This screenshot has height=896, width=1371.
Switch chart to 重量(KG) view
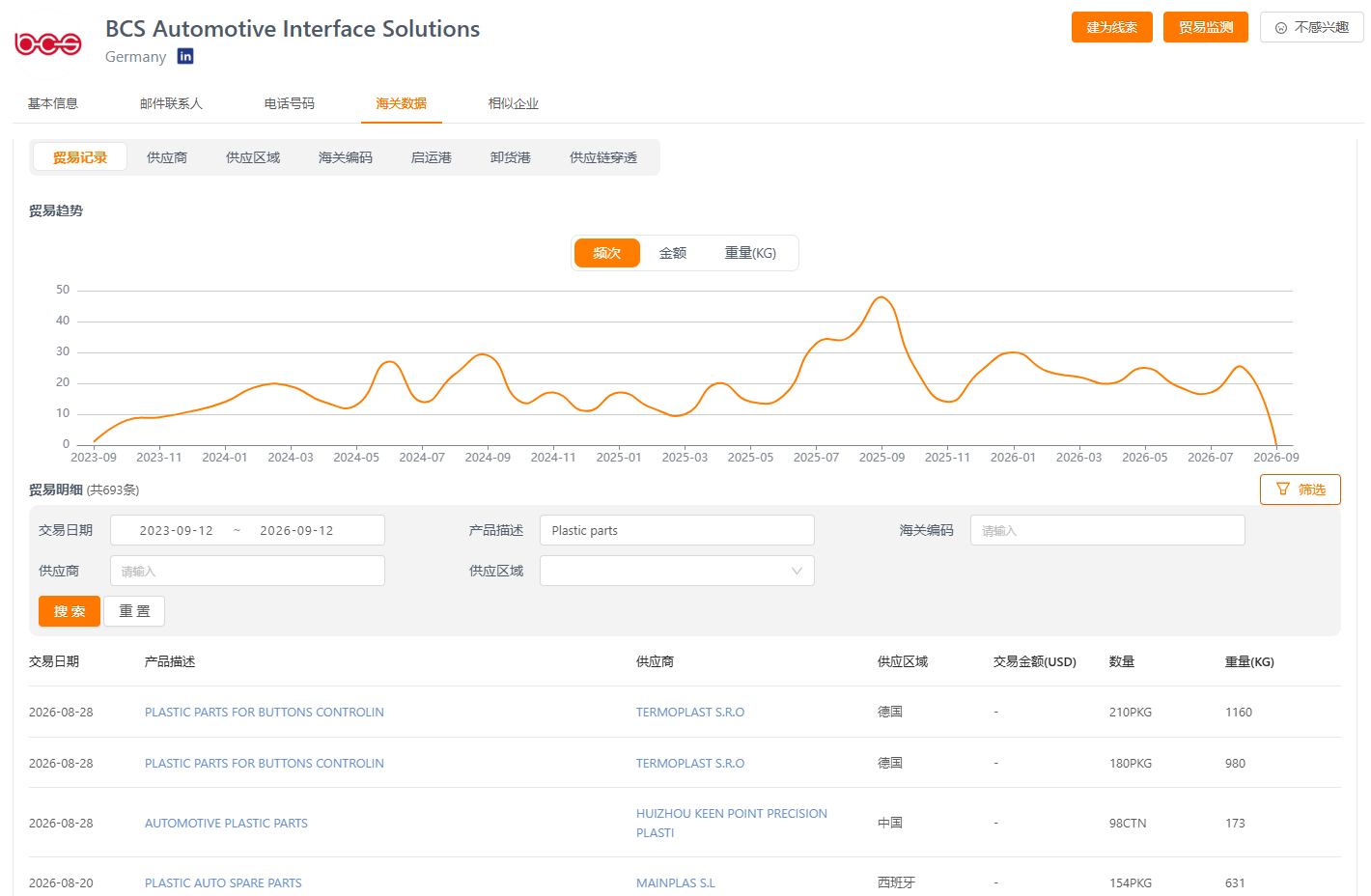click(x=750, y=253)
